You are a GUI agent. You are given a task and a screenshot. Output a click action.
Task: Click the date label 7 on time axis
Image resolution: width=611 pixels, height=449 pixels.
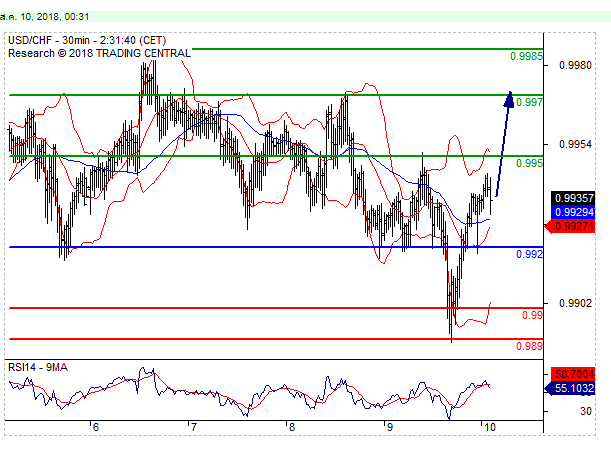click(x=194, y=427)
